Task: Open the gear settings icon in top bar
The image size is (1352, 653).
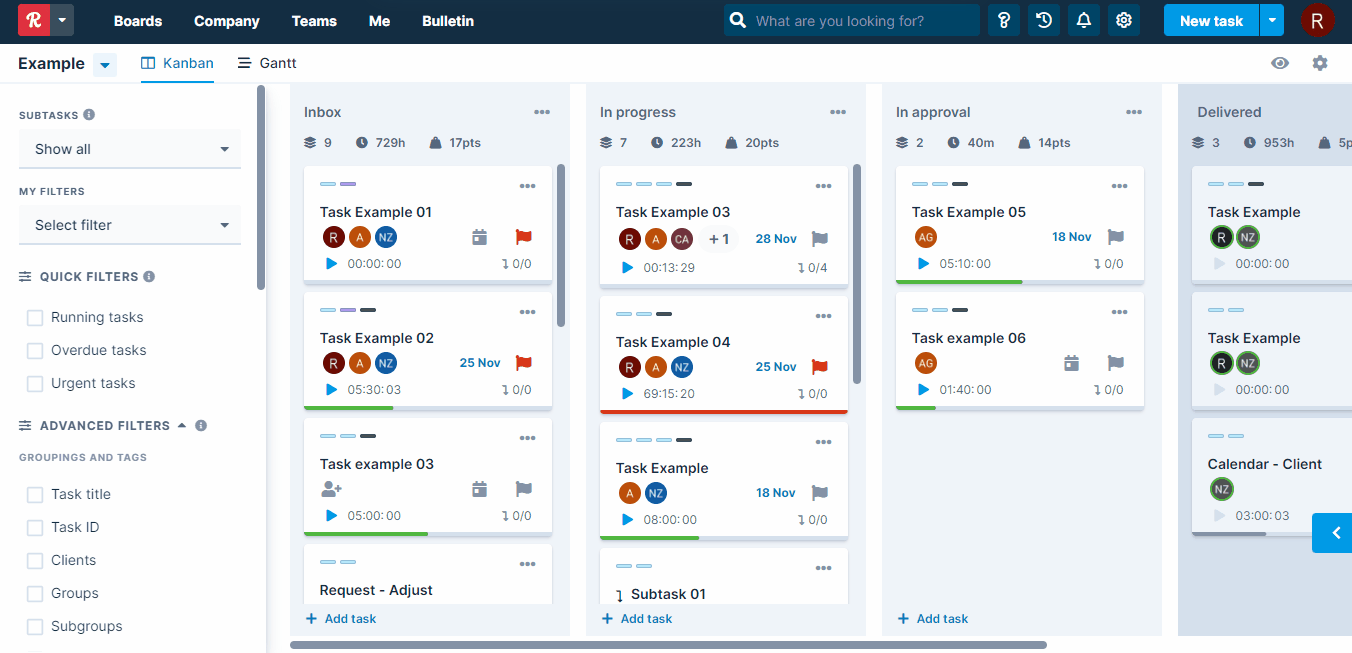Action: (1124, 20)
